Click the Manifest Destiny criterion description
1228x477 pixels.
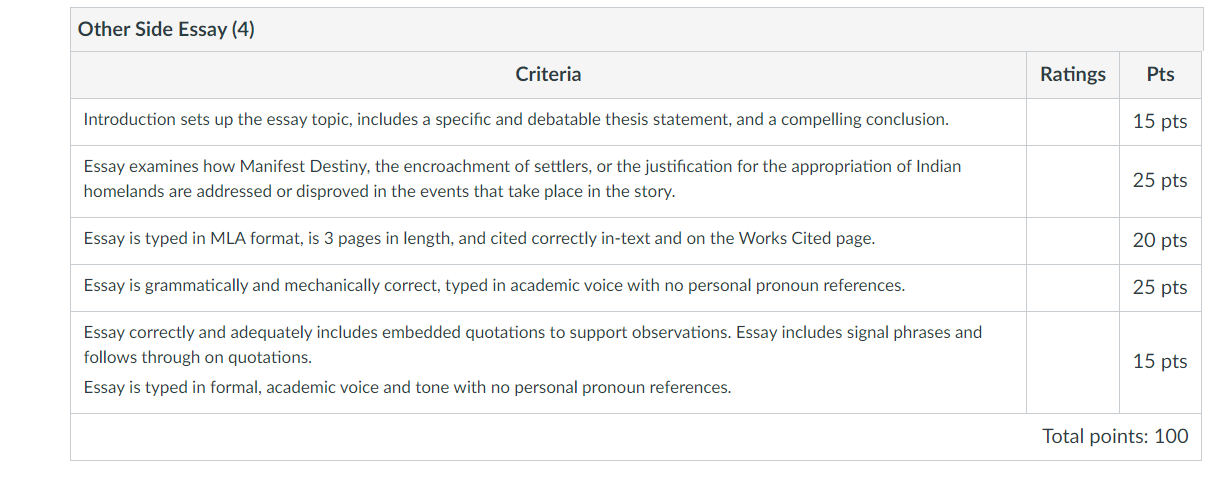[x=522, y=179]
